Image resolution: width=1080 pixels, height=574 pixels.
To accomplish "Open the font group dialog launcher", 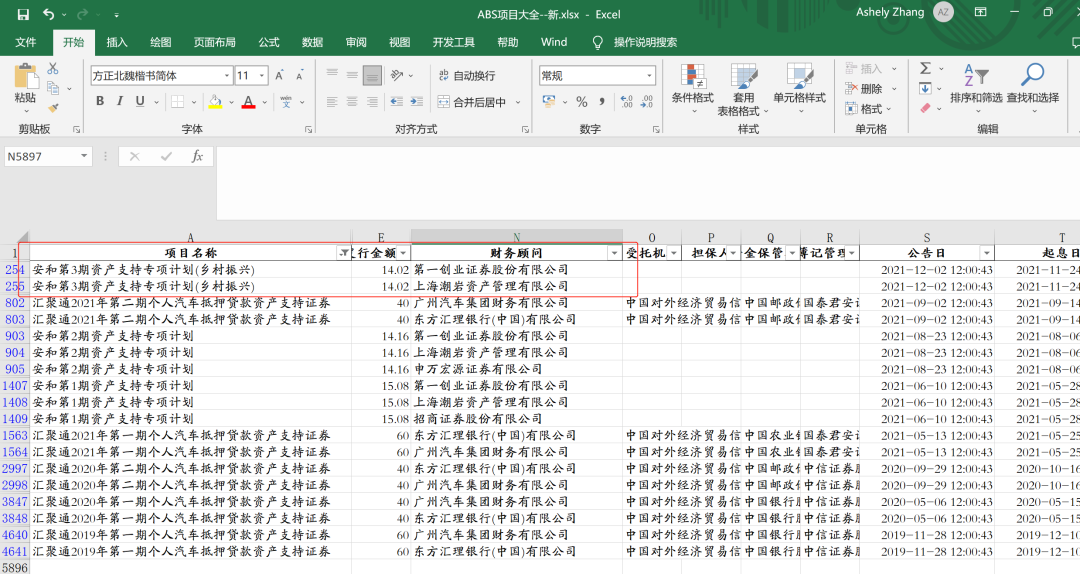I will (309, 129).
